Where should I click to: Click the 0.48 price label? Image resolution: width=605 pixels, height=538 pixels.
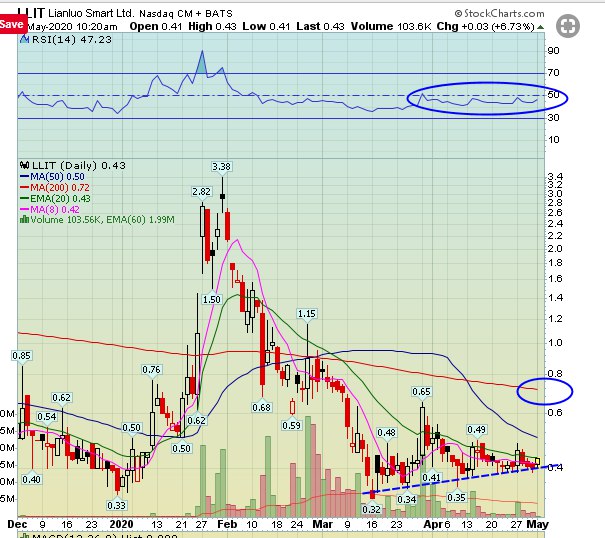[x=387, y=433]
